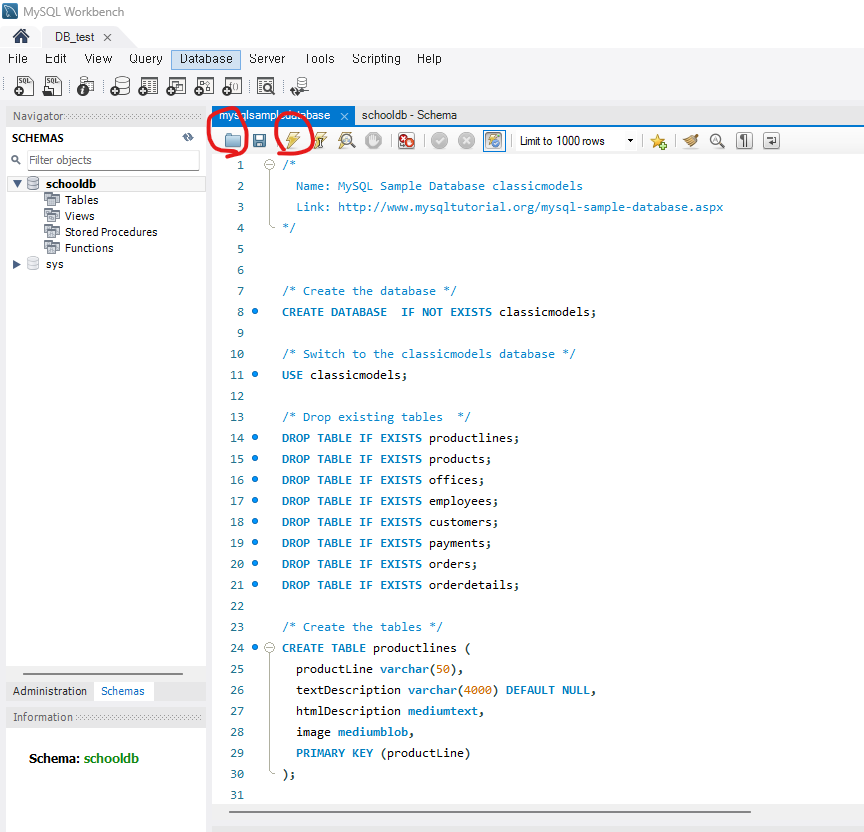Open SQL script file in new tab
Screen dimensions: 864x832
click(x=52, y=86)
